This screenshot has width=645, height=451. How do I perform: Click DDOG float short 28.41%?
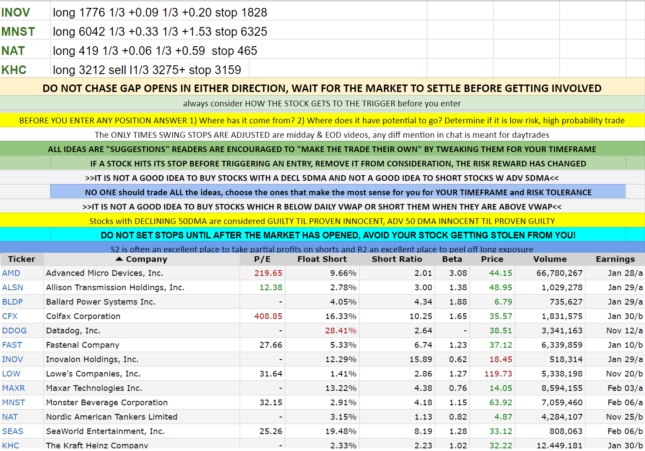pyautogui.click(x=341, y=331)
